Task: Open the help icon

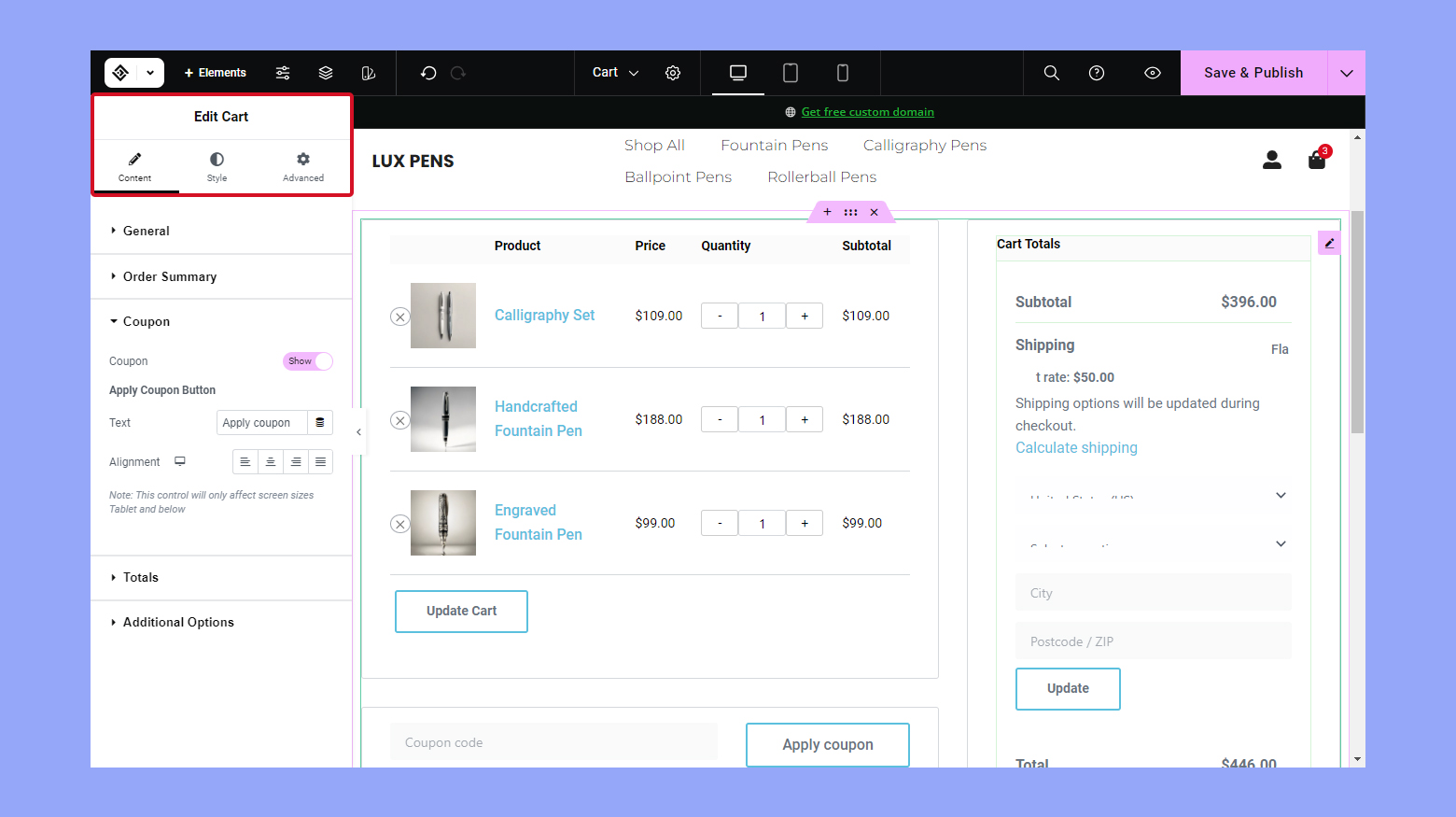Action: click(x=1096, y=72)
